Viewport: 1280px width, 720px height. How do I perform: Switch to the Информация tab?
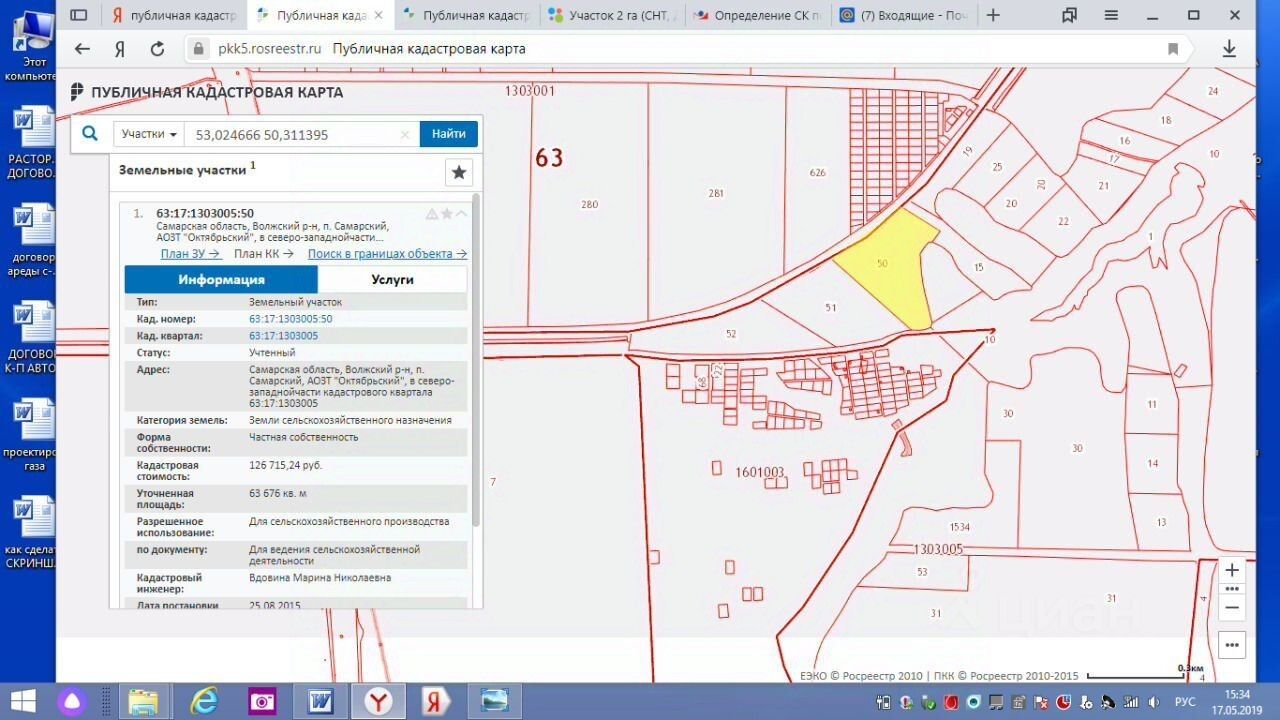point(221,279)
